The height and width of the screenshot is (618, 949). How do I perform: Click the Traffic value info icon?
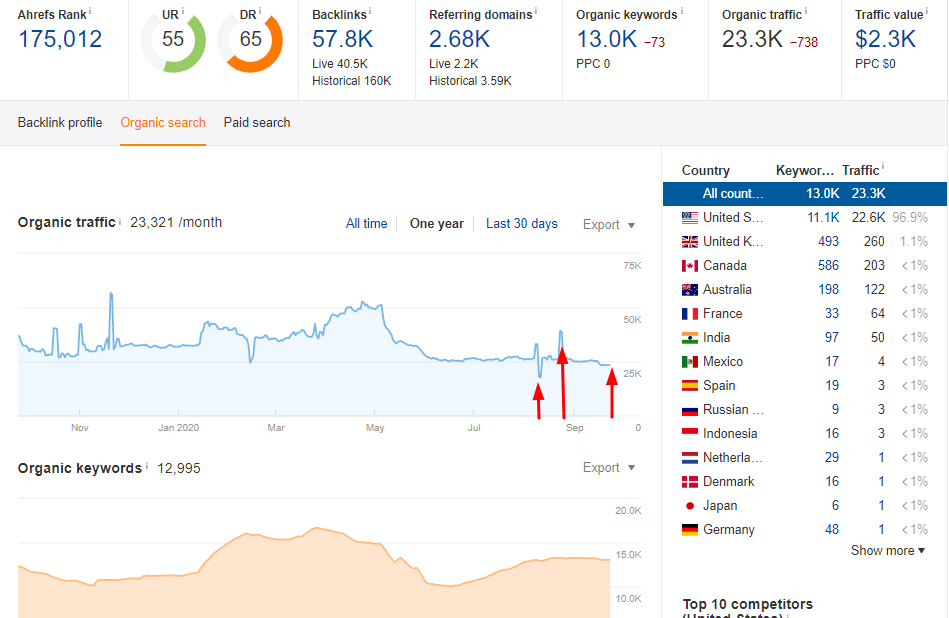coord(927,10)
